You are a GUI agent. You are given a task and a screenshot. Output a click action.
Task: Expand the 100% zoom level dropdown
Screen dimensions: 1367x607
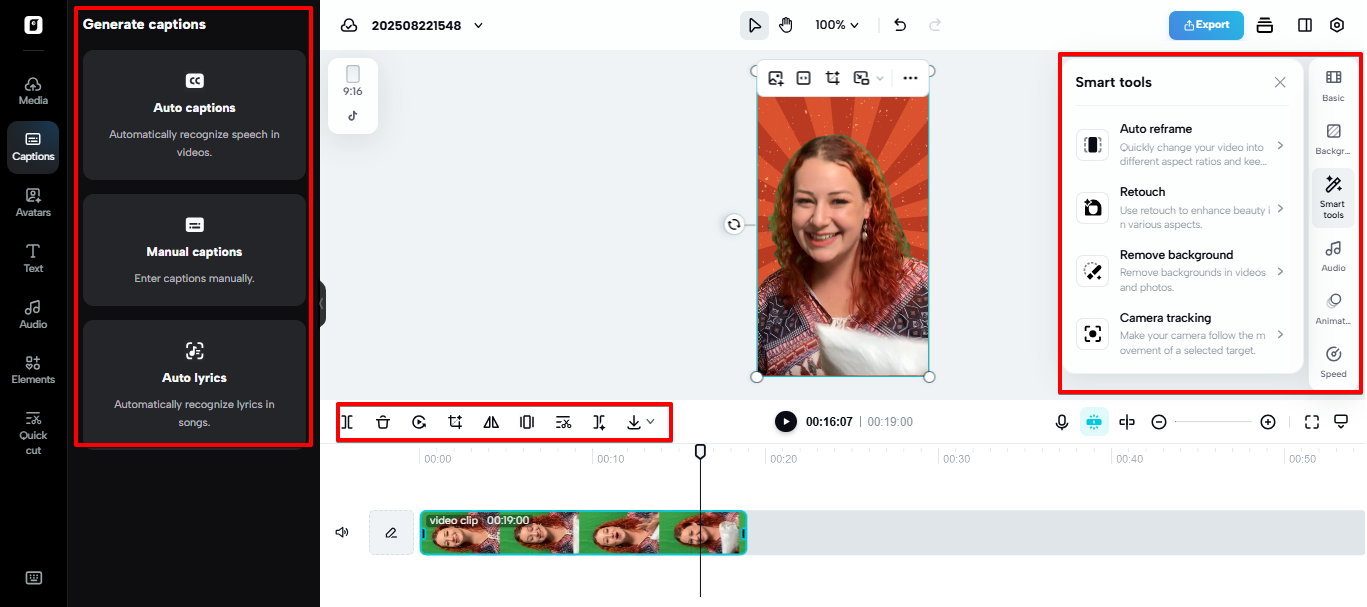[x=837, y=24]
